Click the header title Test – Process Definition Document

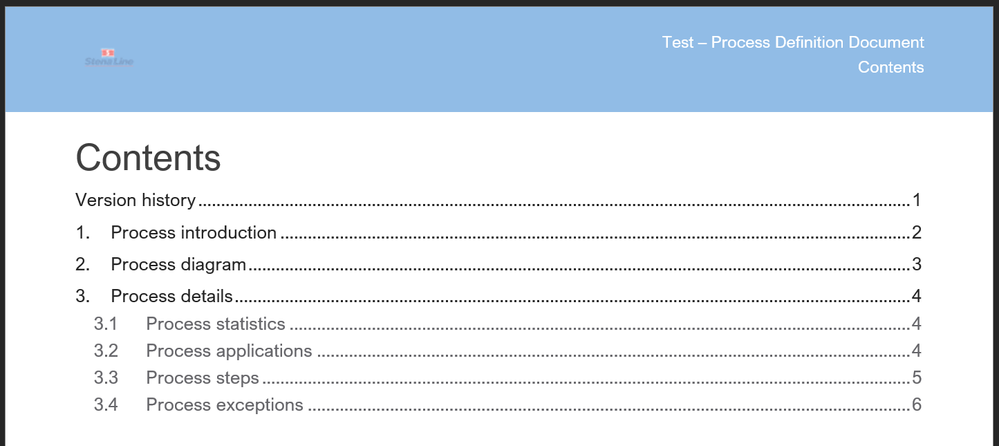pyautogui.click(x=793, y=43)
